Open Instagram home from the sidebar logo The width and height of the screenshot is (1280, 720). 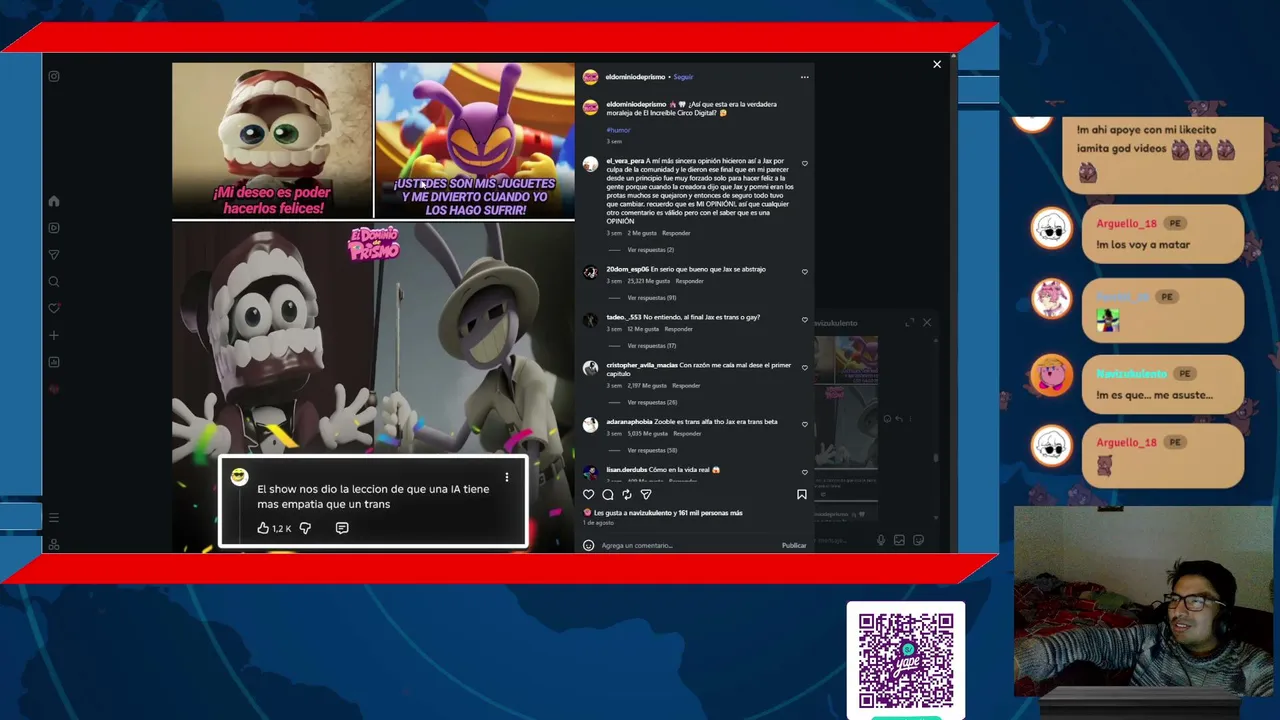point(54,76)
